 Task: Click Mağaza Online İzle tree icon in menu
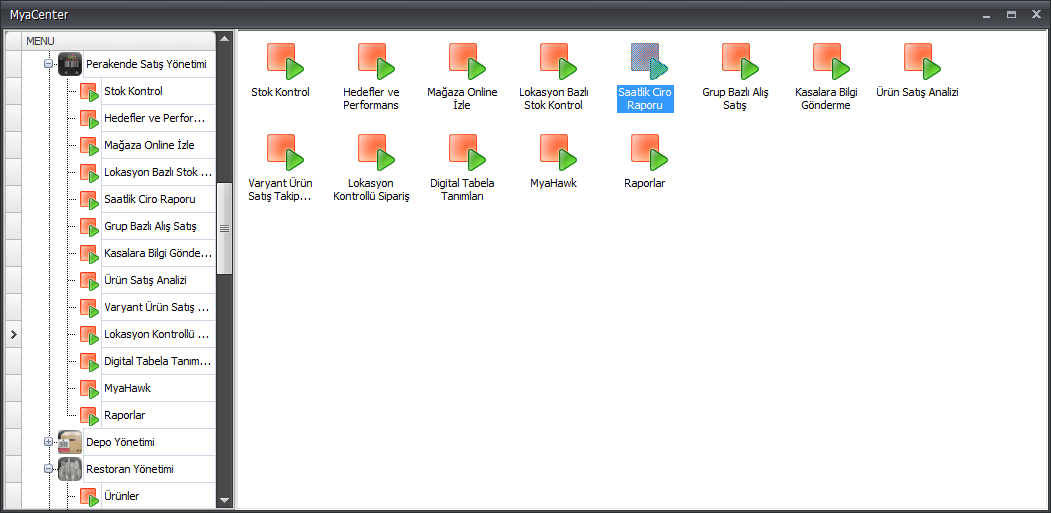coord(89,146)
